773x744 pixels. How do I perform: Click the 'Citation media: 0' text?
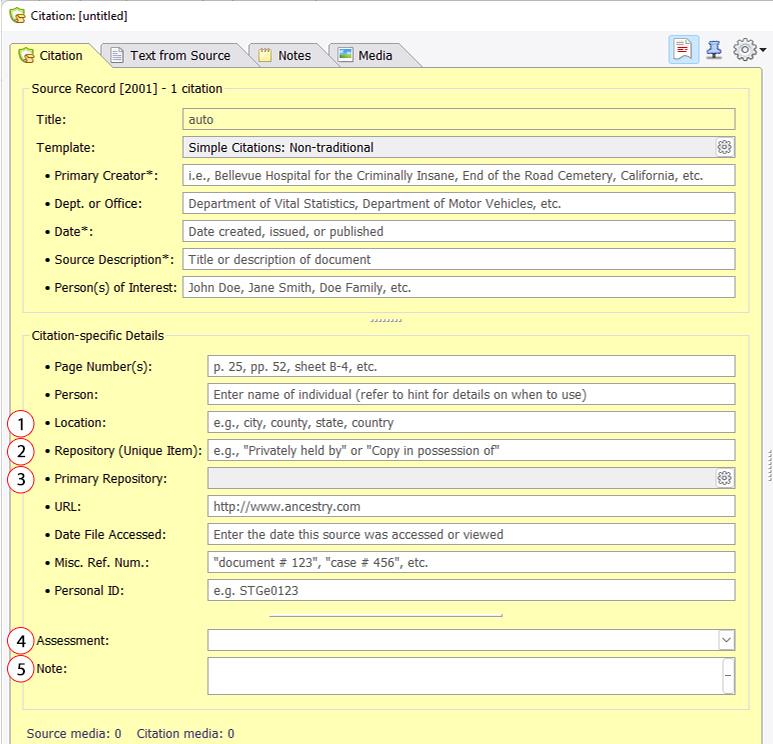pyautogui.click(x=185, y=734)
